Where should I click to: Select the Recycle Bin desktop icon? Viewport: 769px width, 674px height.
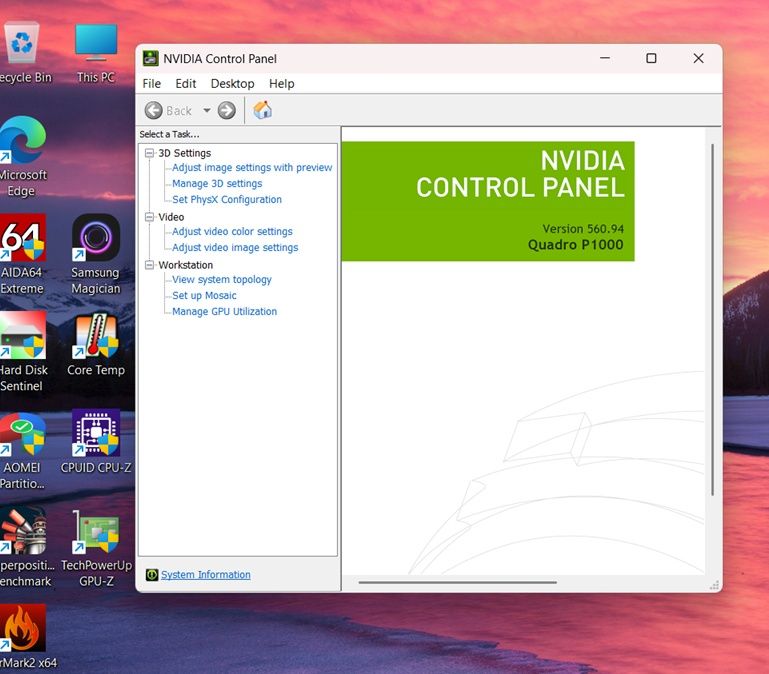pyautogui.click(x=22, y=52)
